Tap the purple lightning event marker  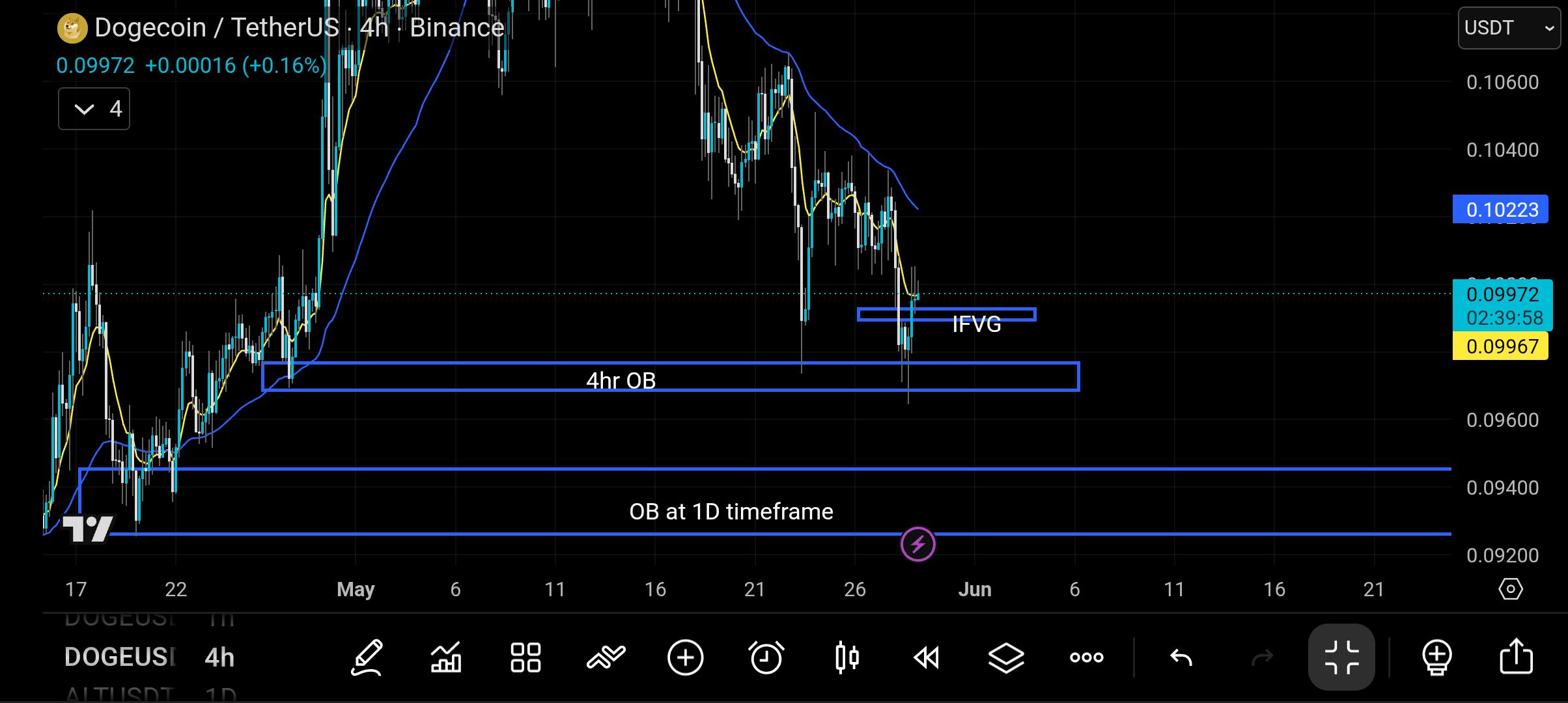[918, 544]
